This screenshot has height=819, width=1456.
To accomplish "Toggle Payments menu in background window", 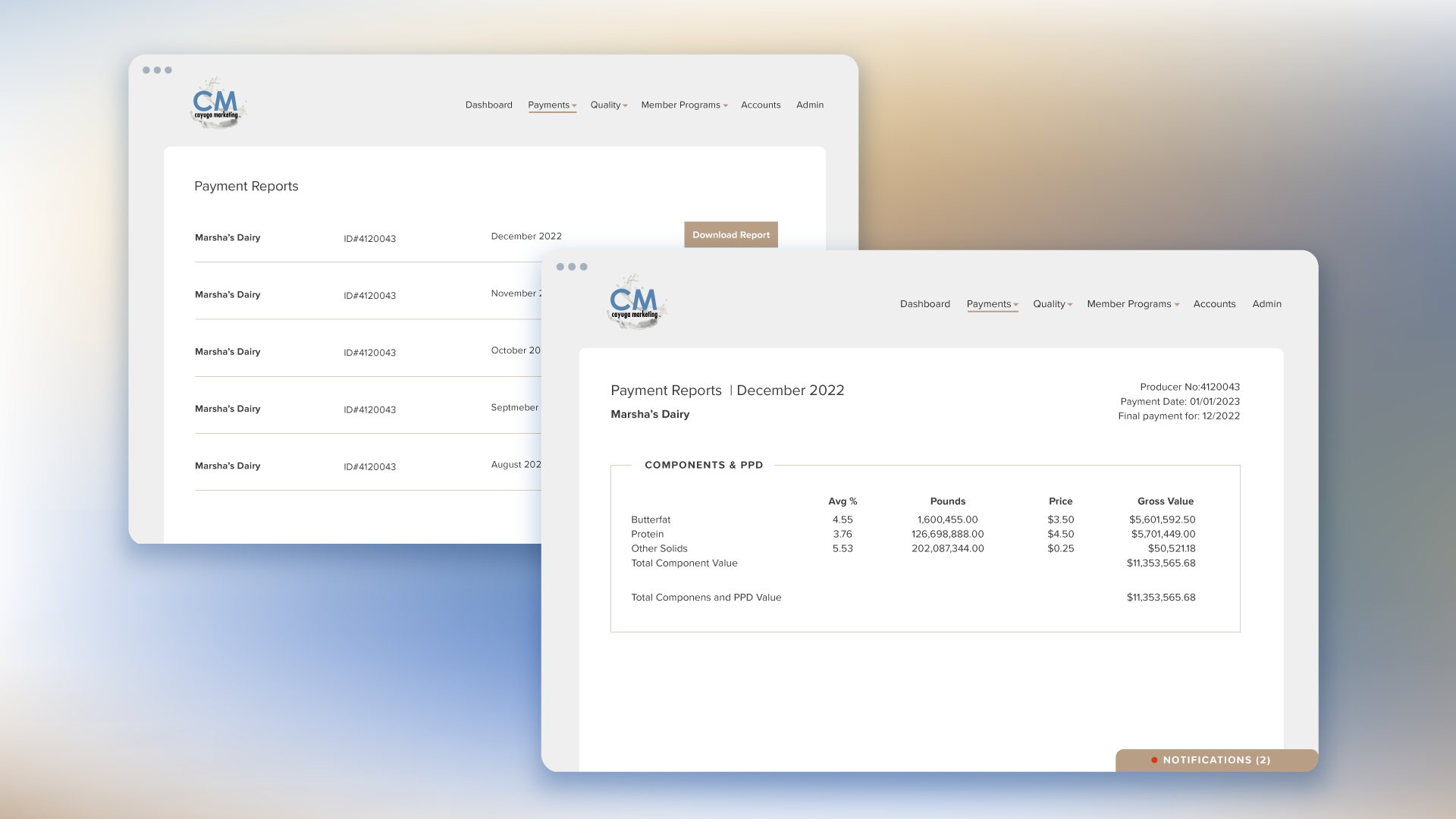I will [x=551, y=105].
